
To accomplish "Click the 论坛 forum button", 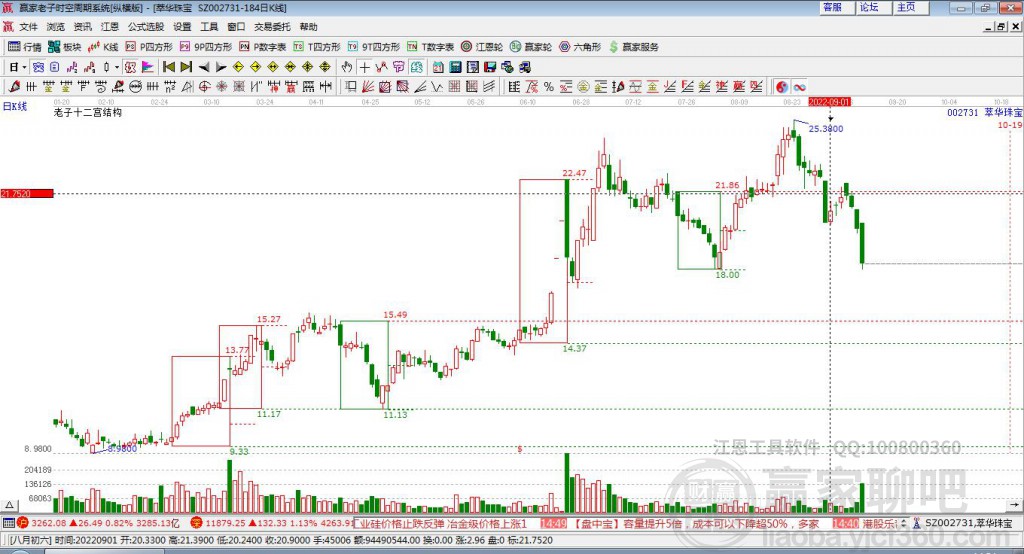I will (x=869, y=7).
